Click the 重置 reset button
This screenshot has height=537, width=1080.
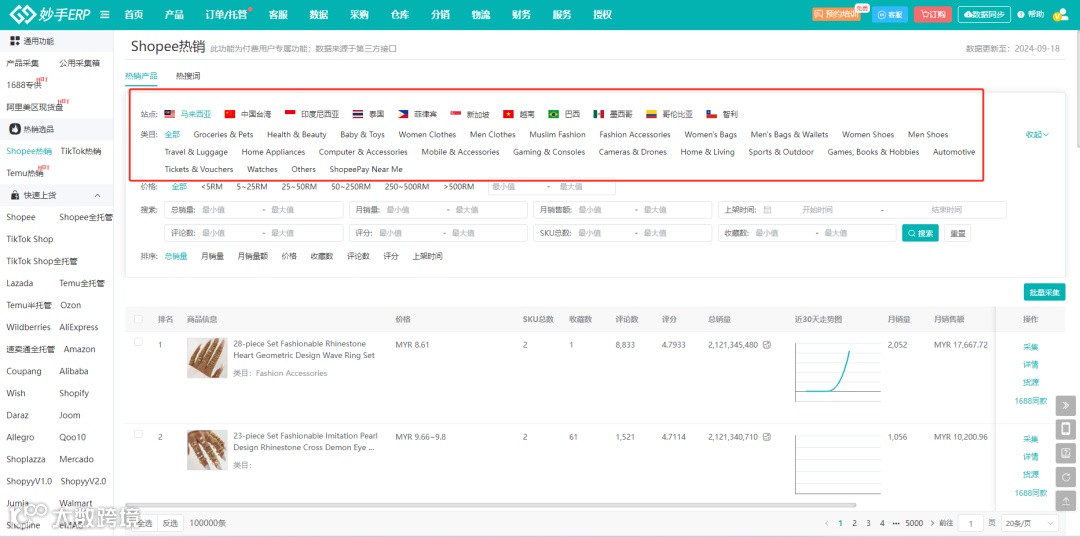pyautogui.click(x=957, y=233)
